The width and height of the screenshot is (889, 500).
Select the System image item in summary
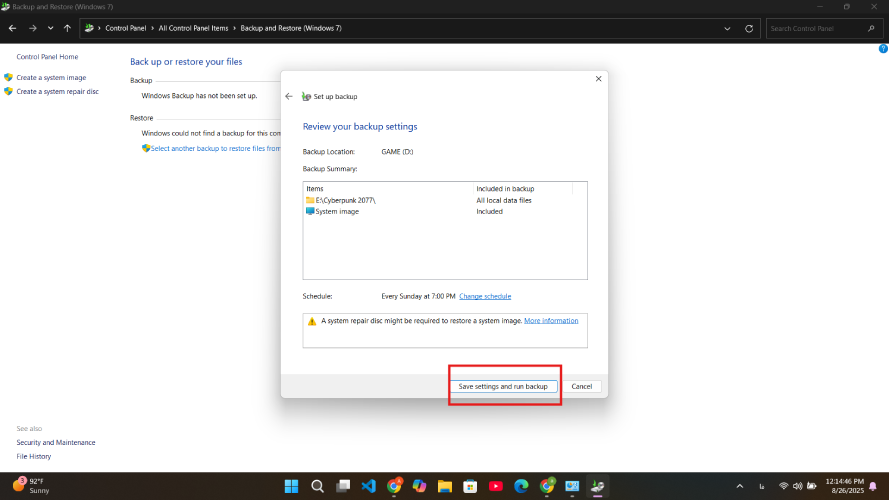click(x=336, y=211)
